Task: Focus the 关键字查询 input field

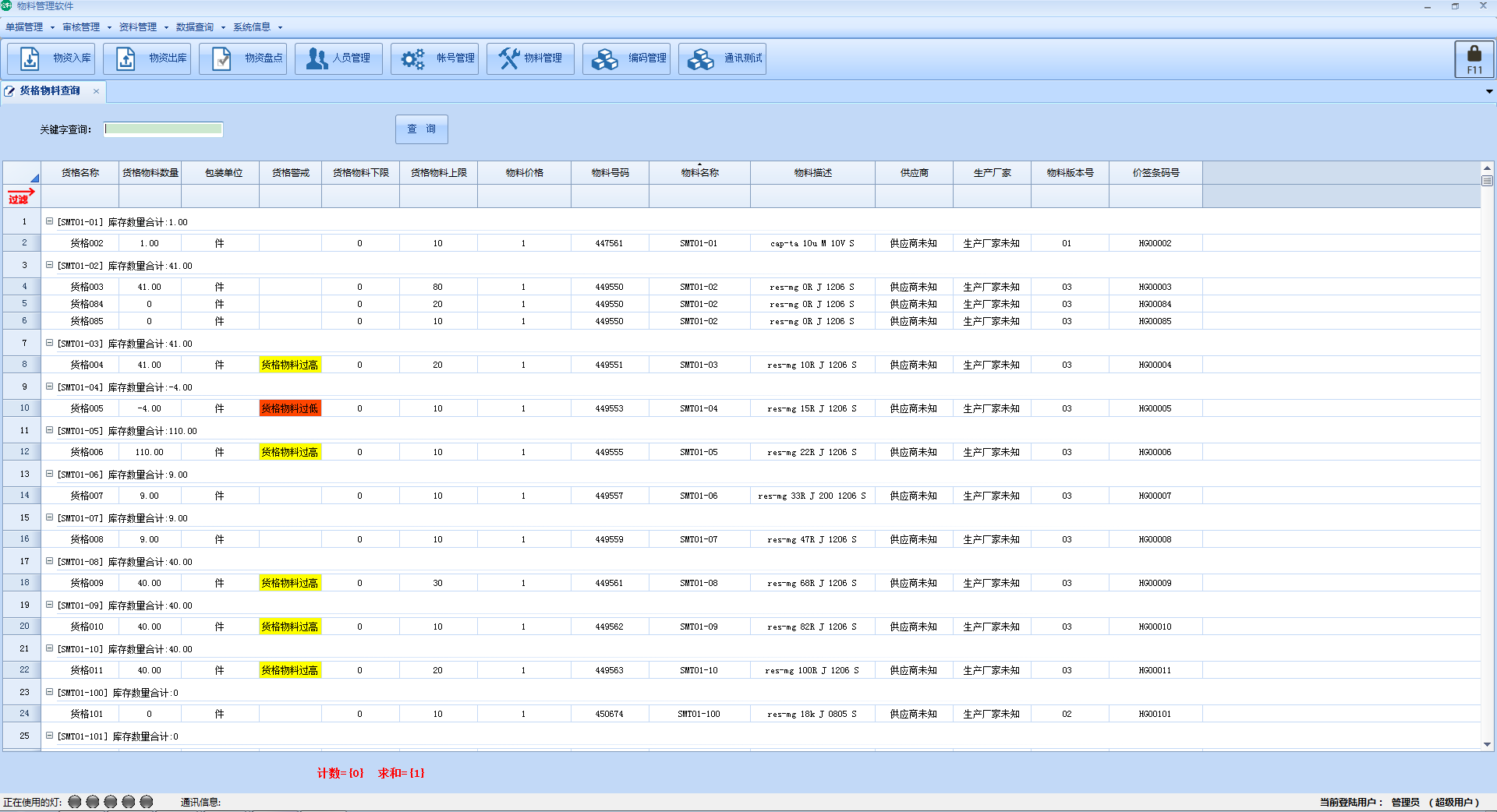Action: coord(164,129)
